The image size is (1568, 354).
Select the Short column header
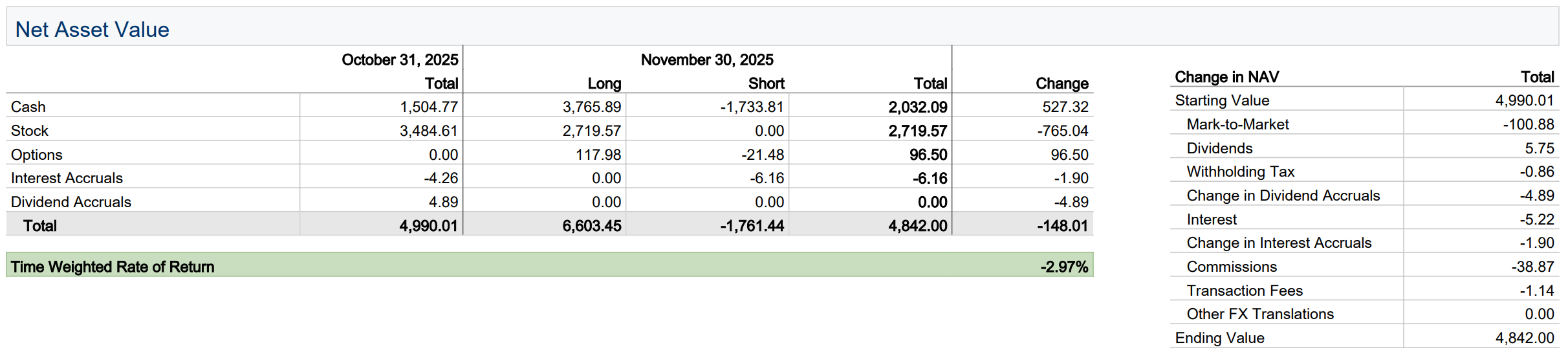coord(766,83)
